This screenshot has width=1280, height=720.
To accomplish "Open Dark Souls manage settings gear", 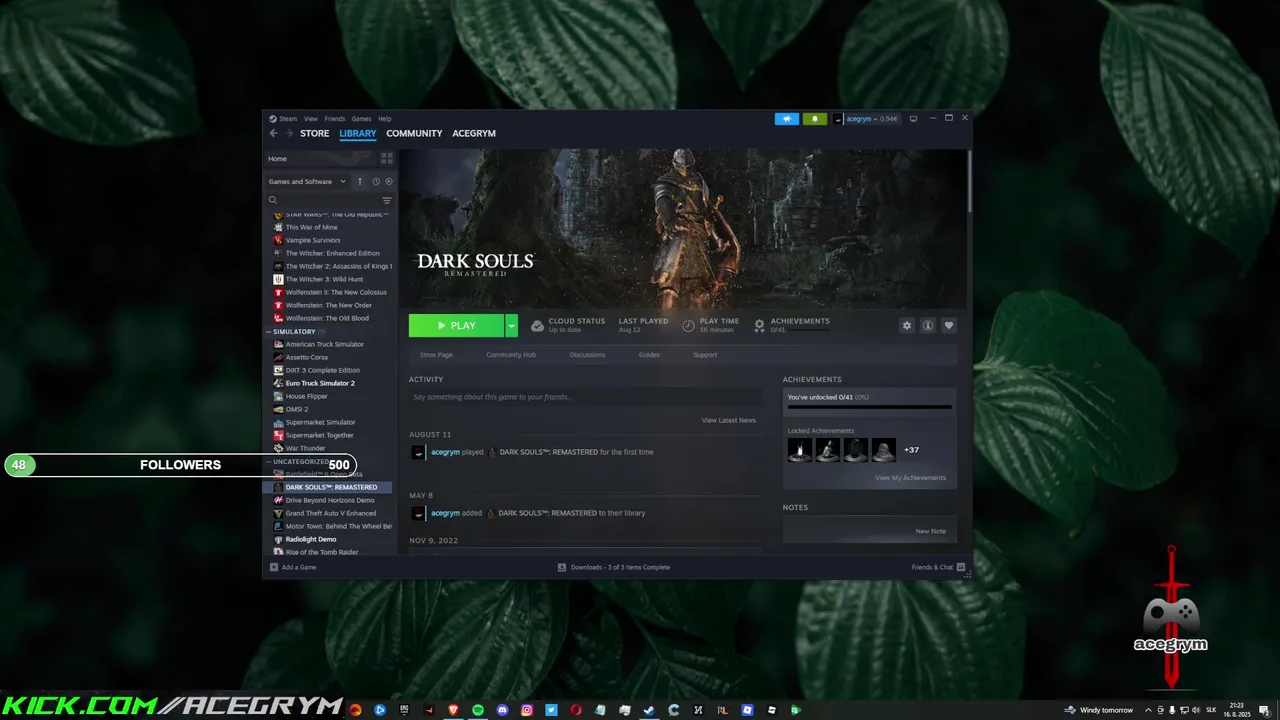I will [x=907, y=325].
